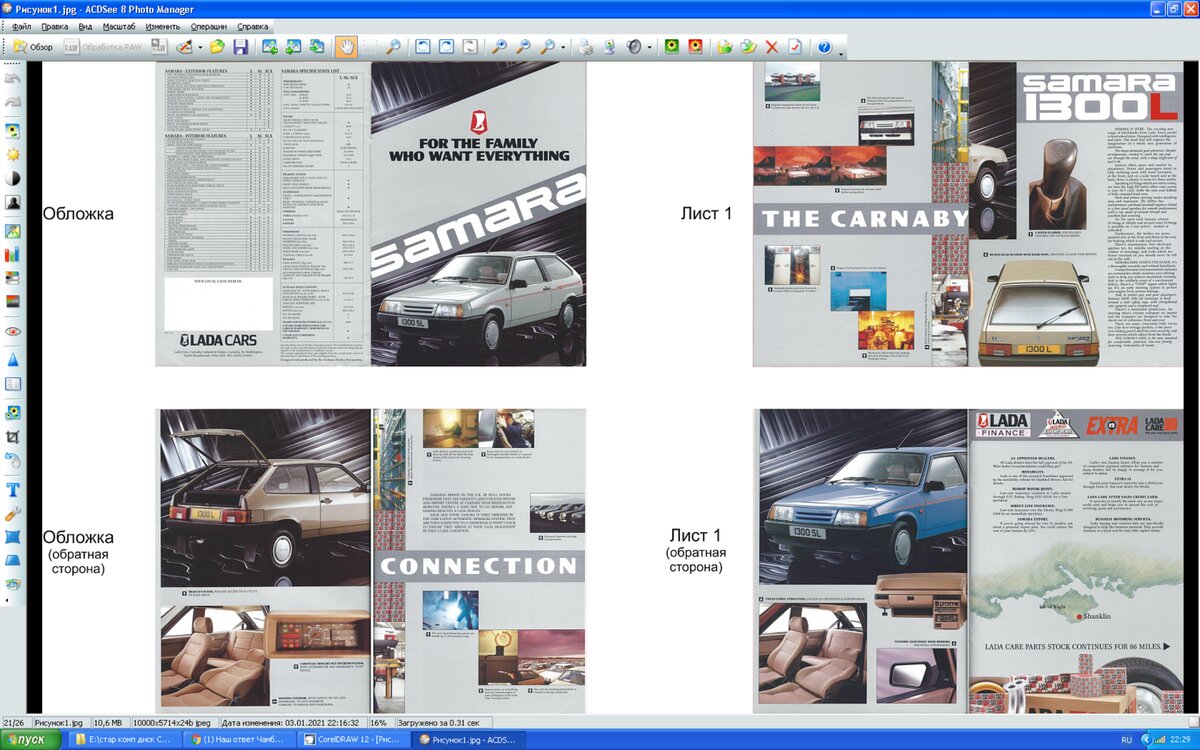Expand the zoom level dropdown arrow

pos(563,47)
